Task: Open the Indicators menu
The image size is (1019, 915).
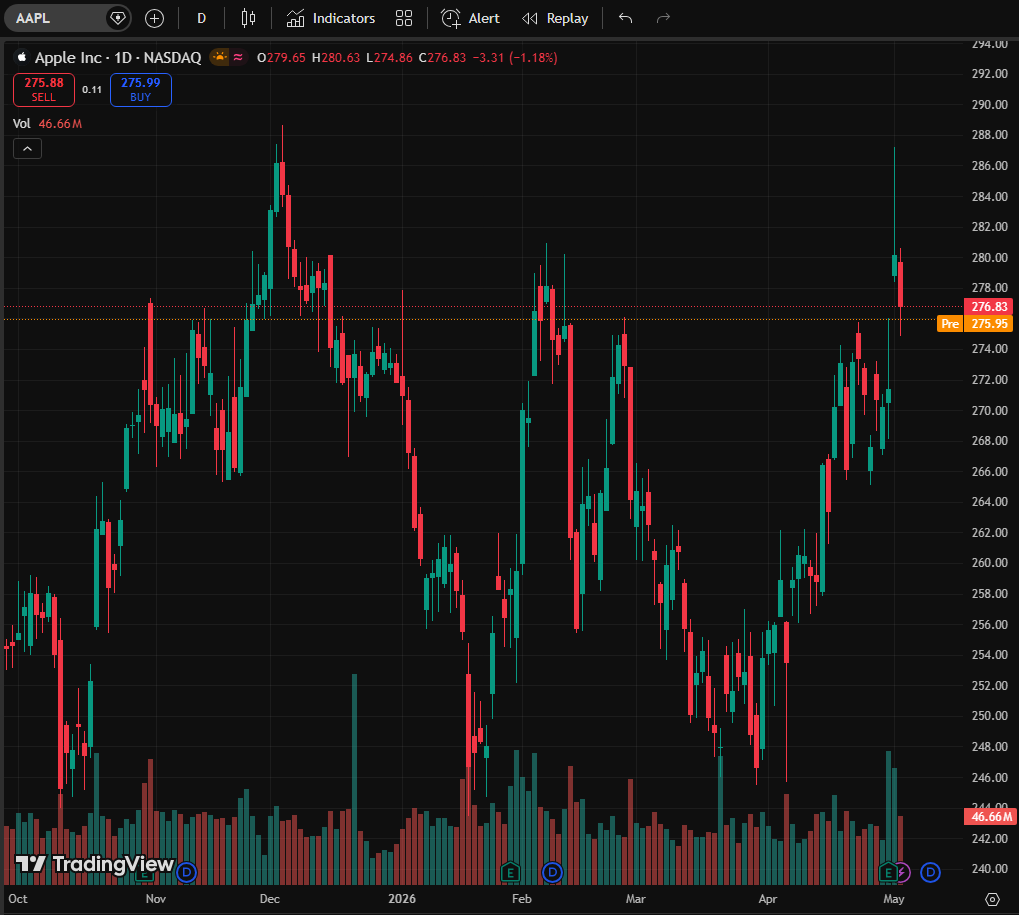Action: tap(331, 18)
